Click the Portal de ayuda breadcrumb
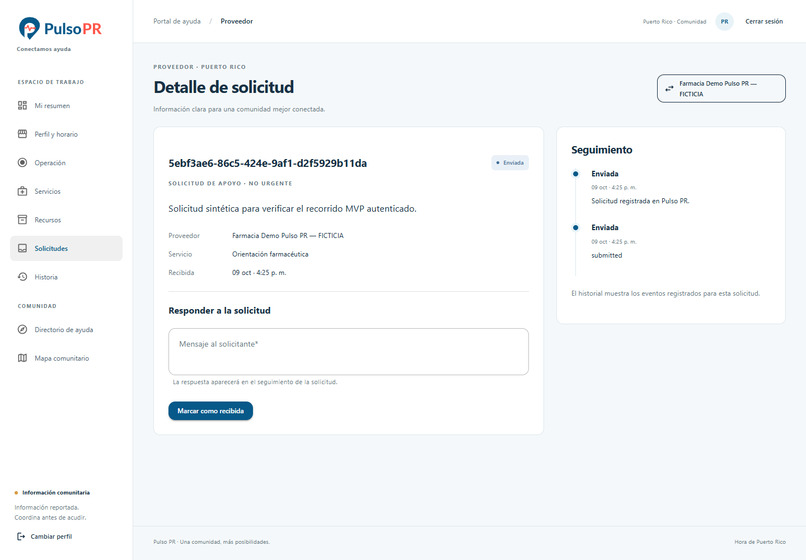The width and height of the screenshot is (806, 560). 177,21
